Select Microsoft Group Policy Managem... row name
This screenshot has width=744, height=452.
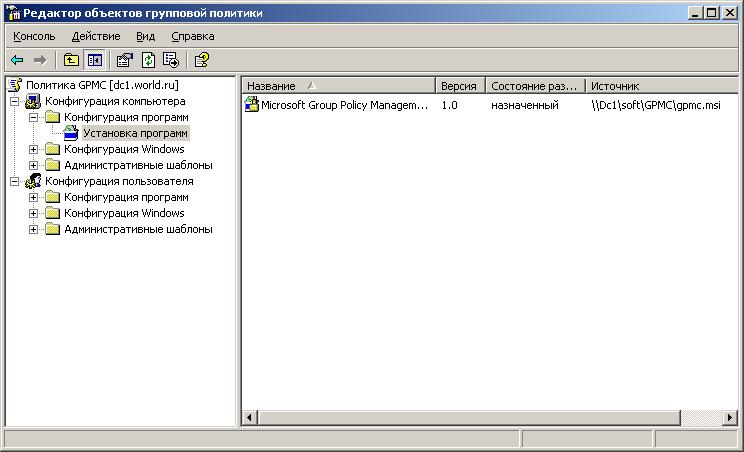tap(344, 105)
